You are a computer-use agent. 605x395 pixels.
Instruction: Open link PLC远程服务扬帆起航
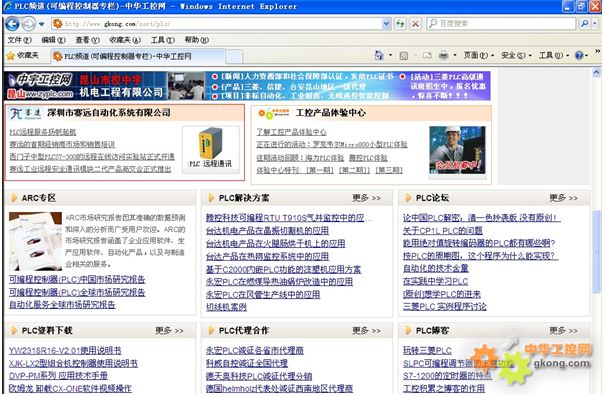tap(42, 132)
